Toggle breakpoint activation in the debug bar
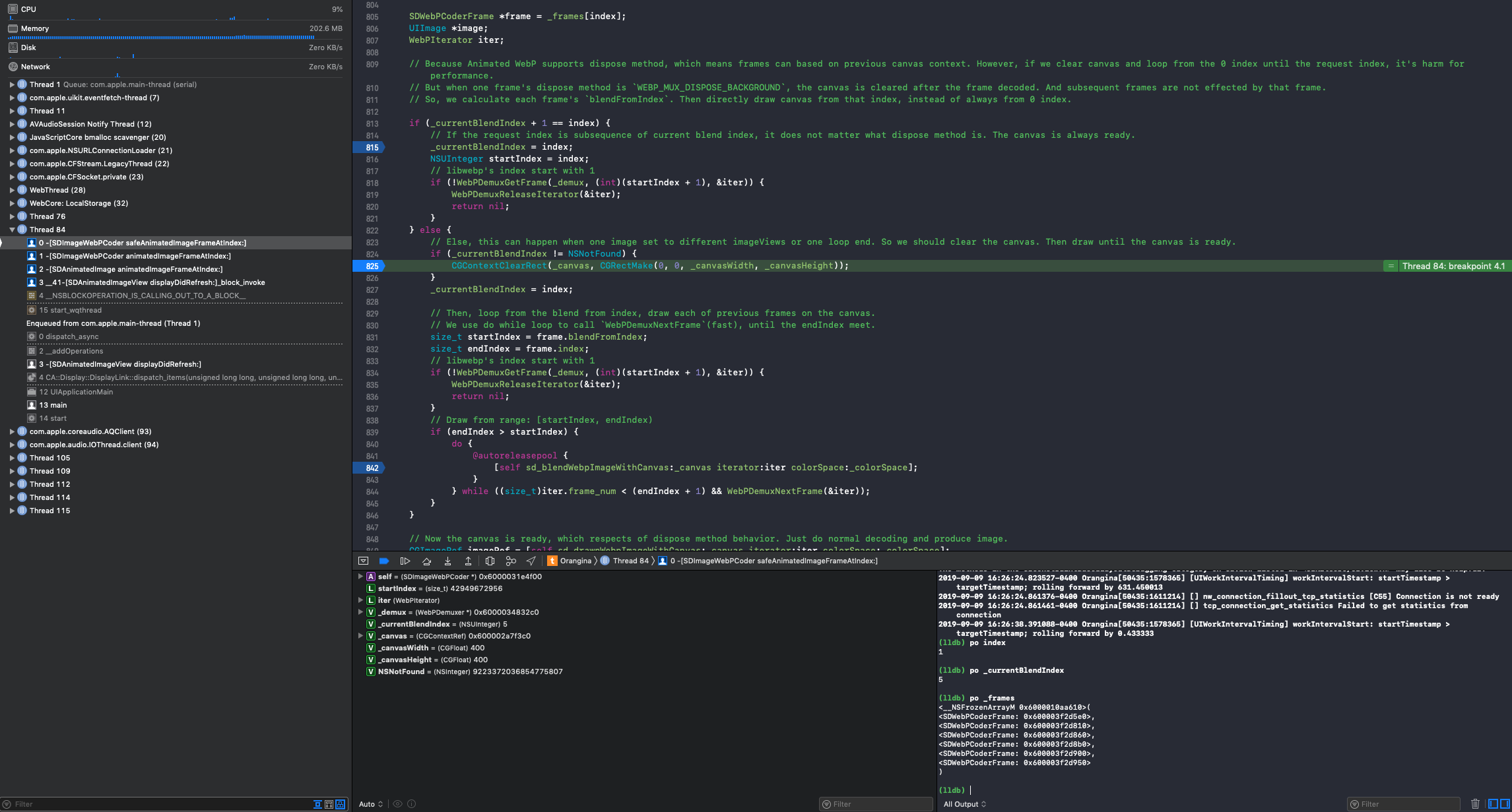This screenshot has width=1512, height=812. pos(385,560)
